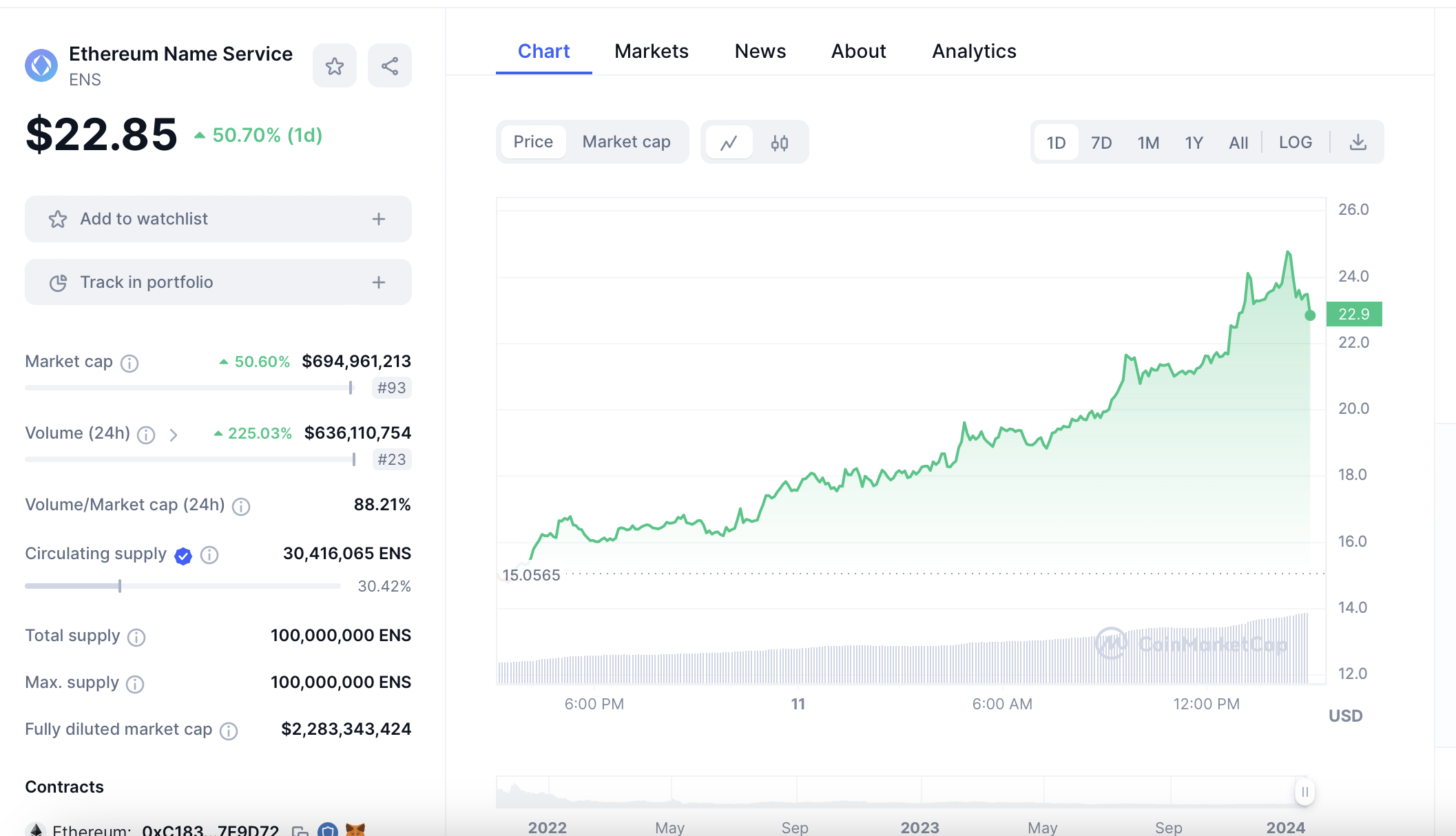Select the line chart icon
Screen dimensions: 1456x836
point(729,143)
